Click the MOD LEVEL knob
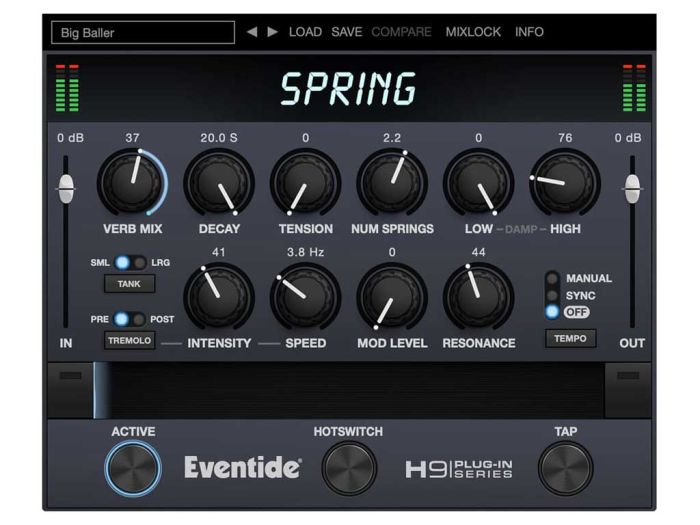The width and height of the screenshot is (700, 525). [x=392, y=297]
